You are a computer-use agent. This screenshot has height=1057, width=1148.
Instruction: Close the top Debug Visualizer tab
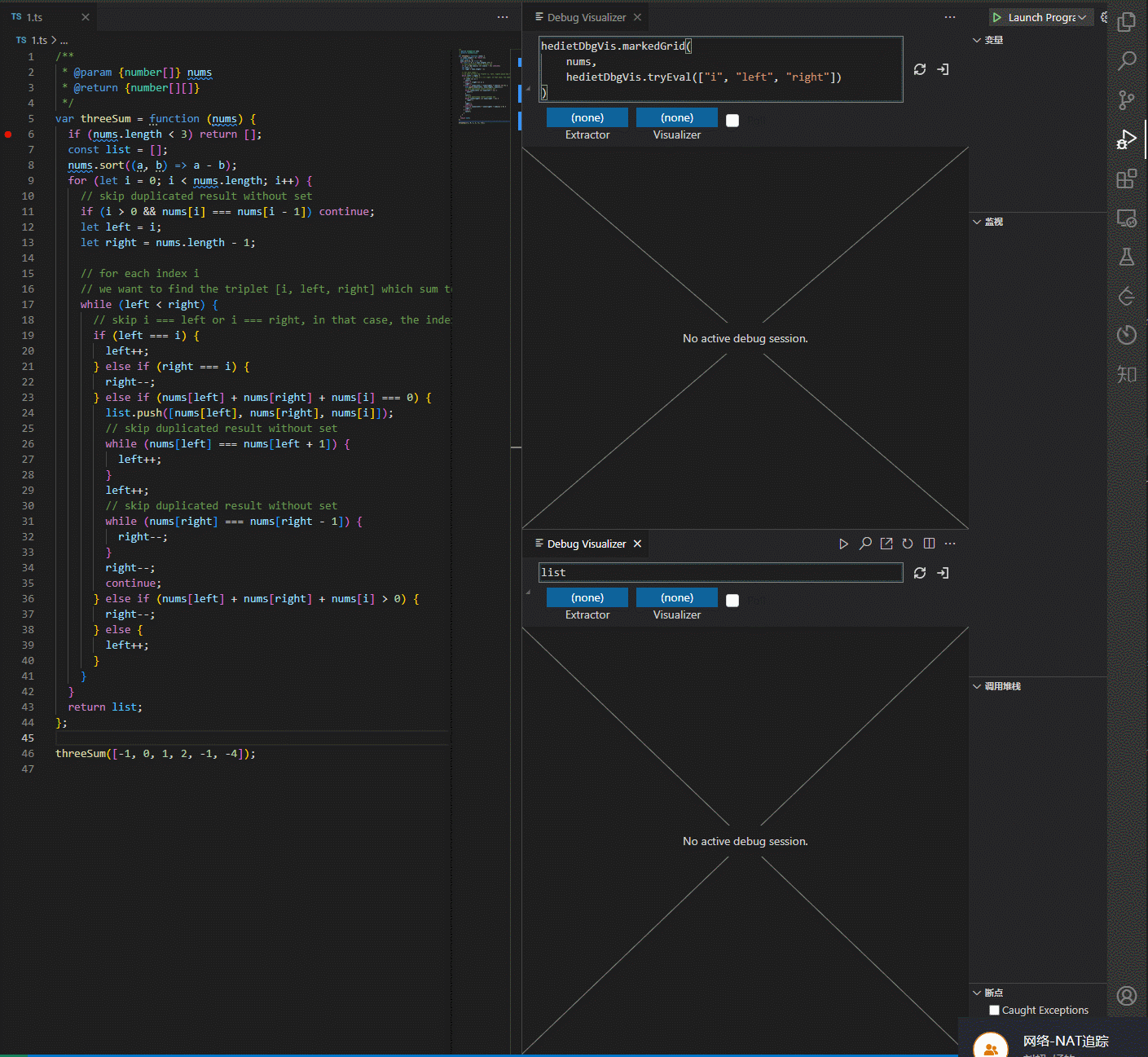point(637,17)
